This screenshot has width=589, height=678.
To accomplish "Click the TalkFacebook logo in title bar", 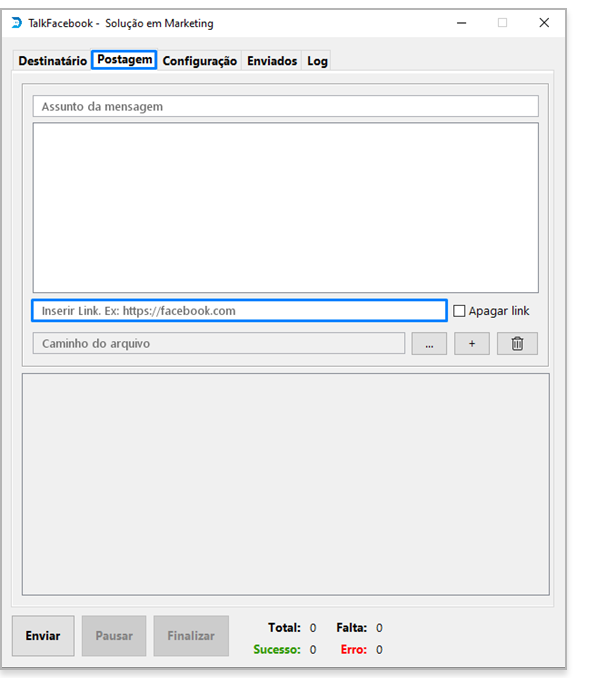I will coord(16,22).
